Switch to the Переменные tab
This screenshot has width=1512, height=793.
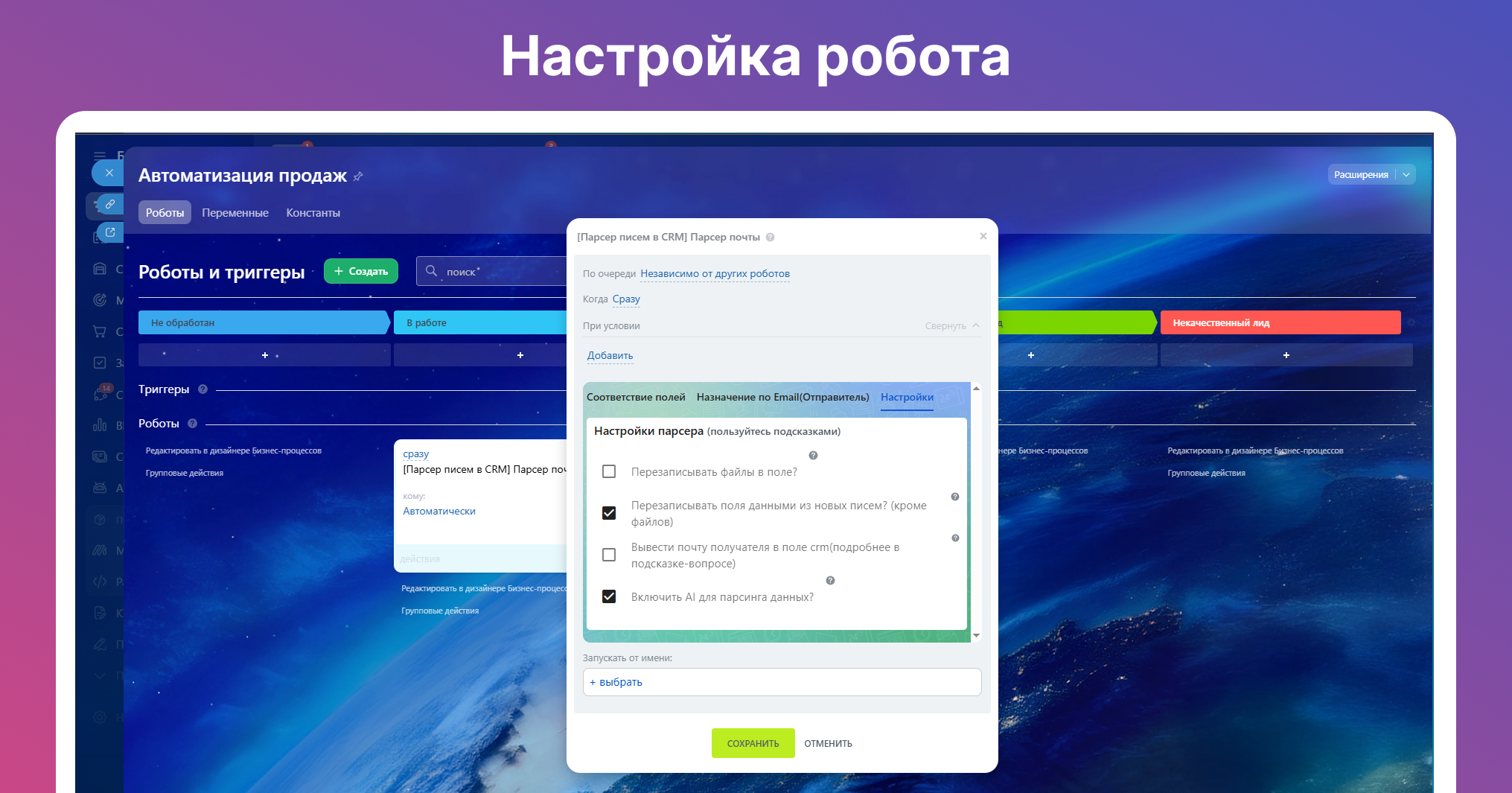point(235,213)
